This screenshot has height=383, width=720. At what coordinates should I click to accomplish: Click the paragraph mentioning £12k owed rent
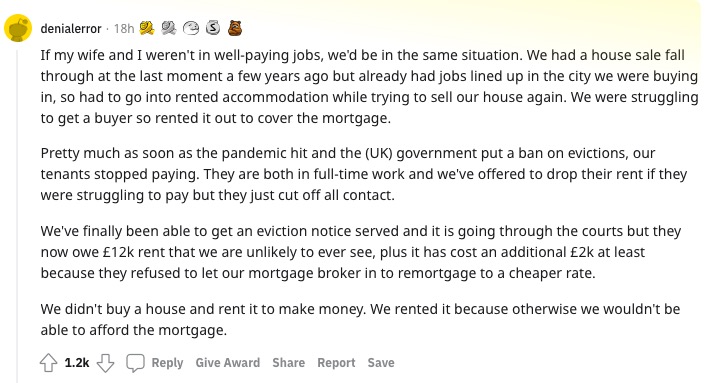[x=361, y=252]
